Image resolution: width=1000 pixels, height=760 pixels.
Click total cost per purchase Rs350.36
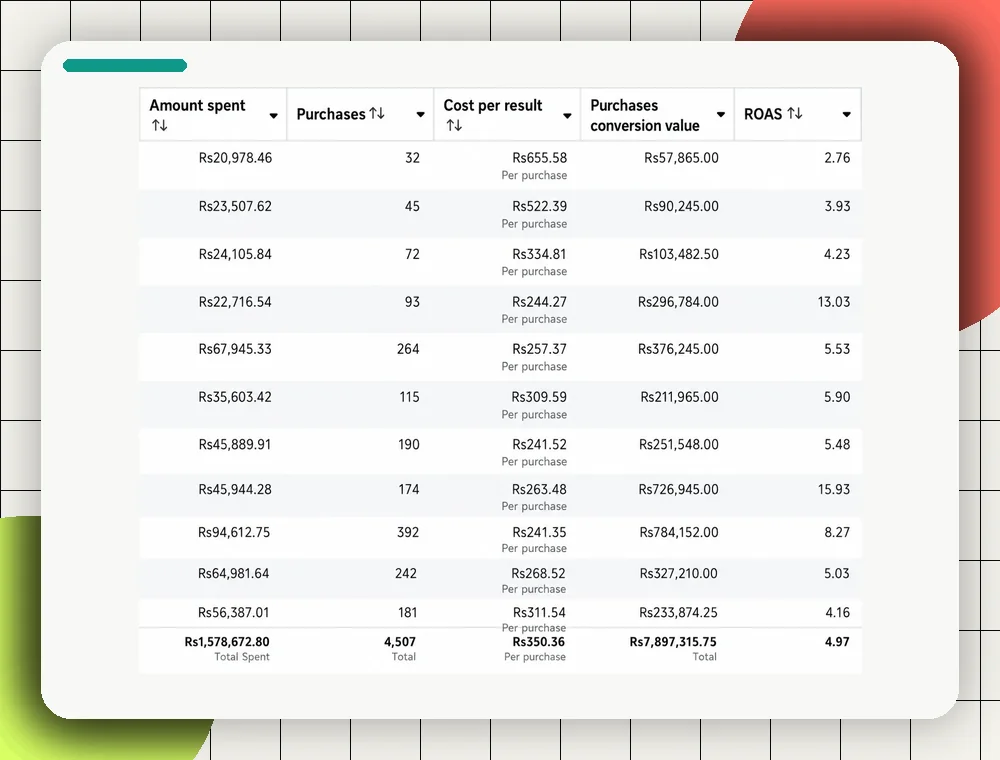click(x=539, y=641)
